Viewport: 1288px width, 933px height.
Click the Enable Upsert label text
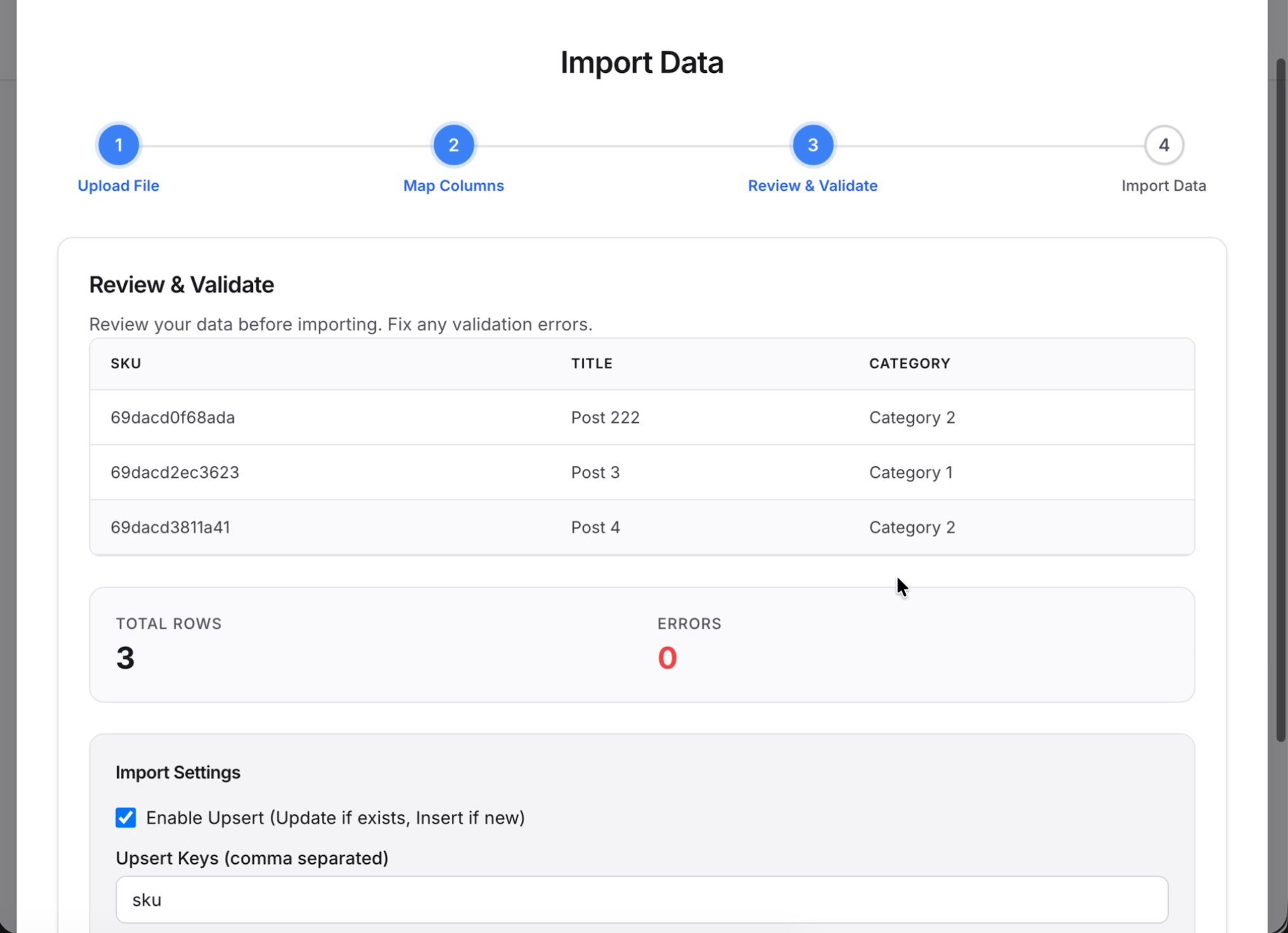click(335, 818)
